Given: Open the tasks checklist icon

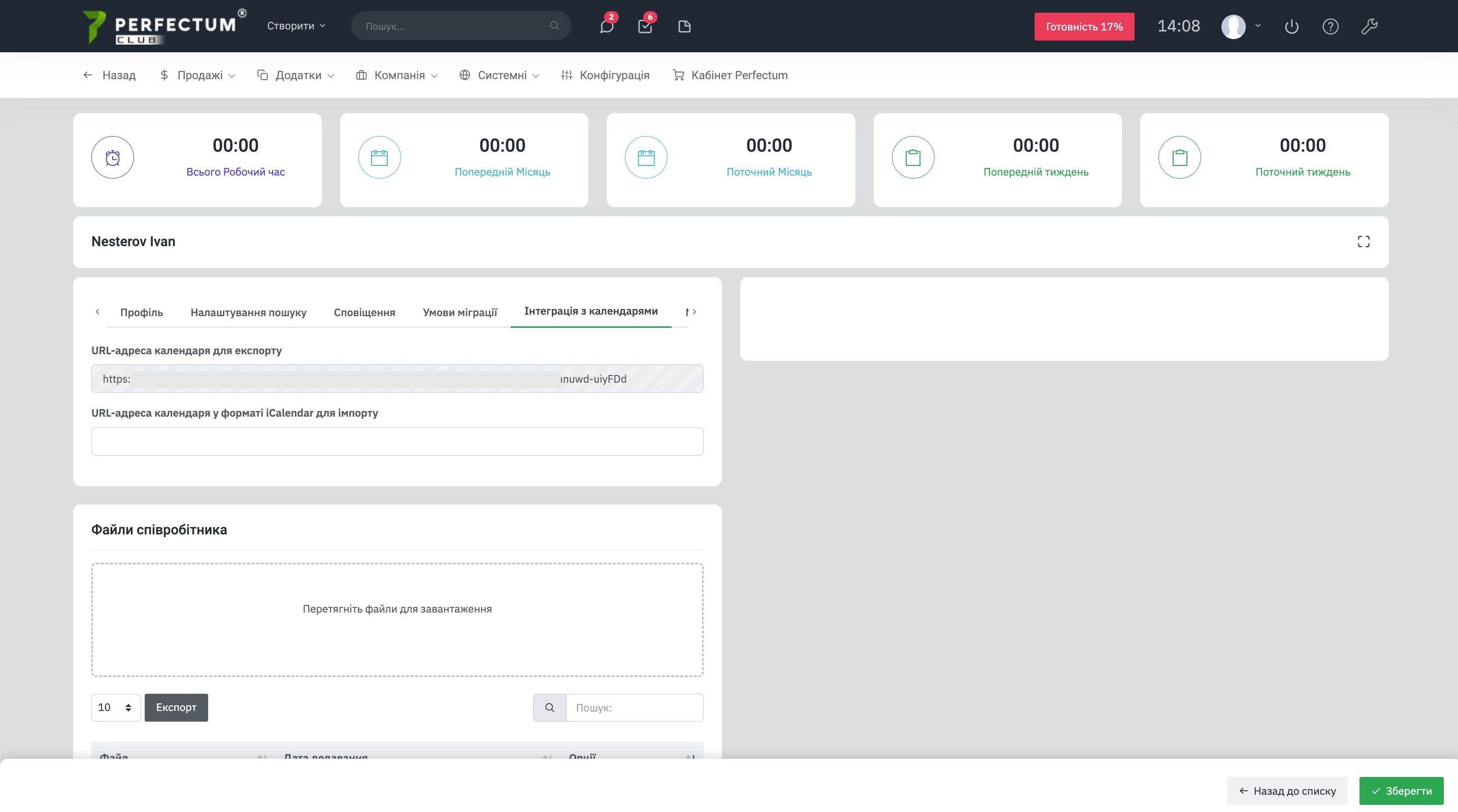Looking at the screenshot, I should (x=645, y=26).
